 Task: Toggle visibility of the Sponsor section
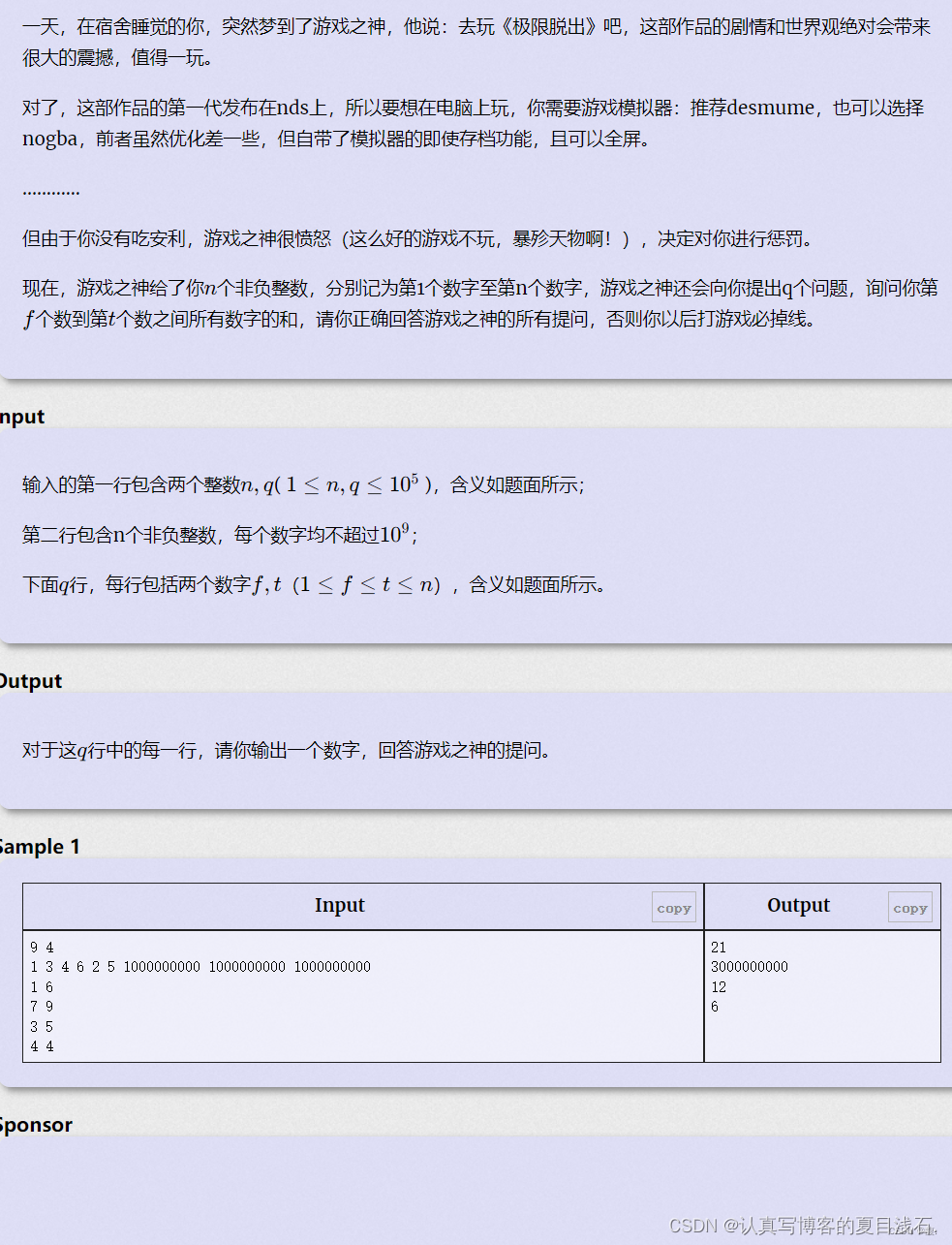click(x=36, y=1124)
